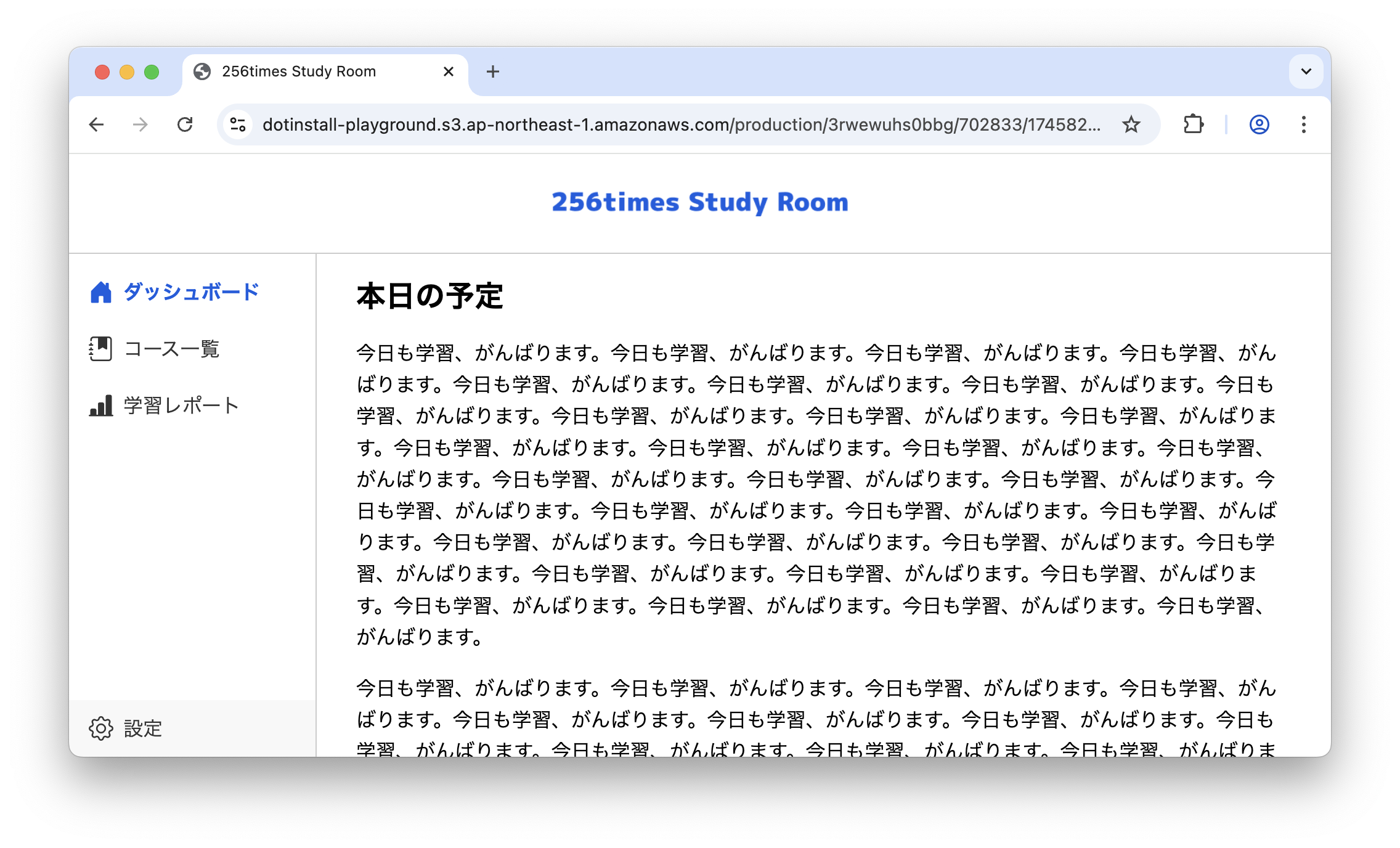
Task: Open the browser extensions puzzle icon
Action: tap(1194, 124)
